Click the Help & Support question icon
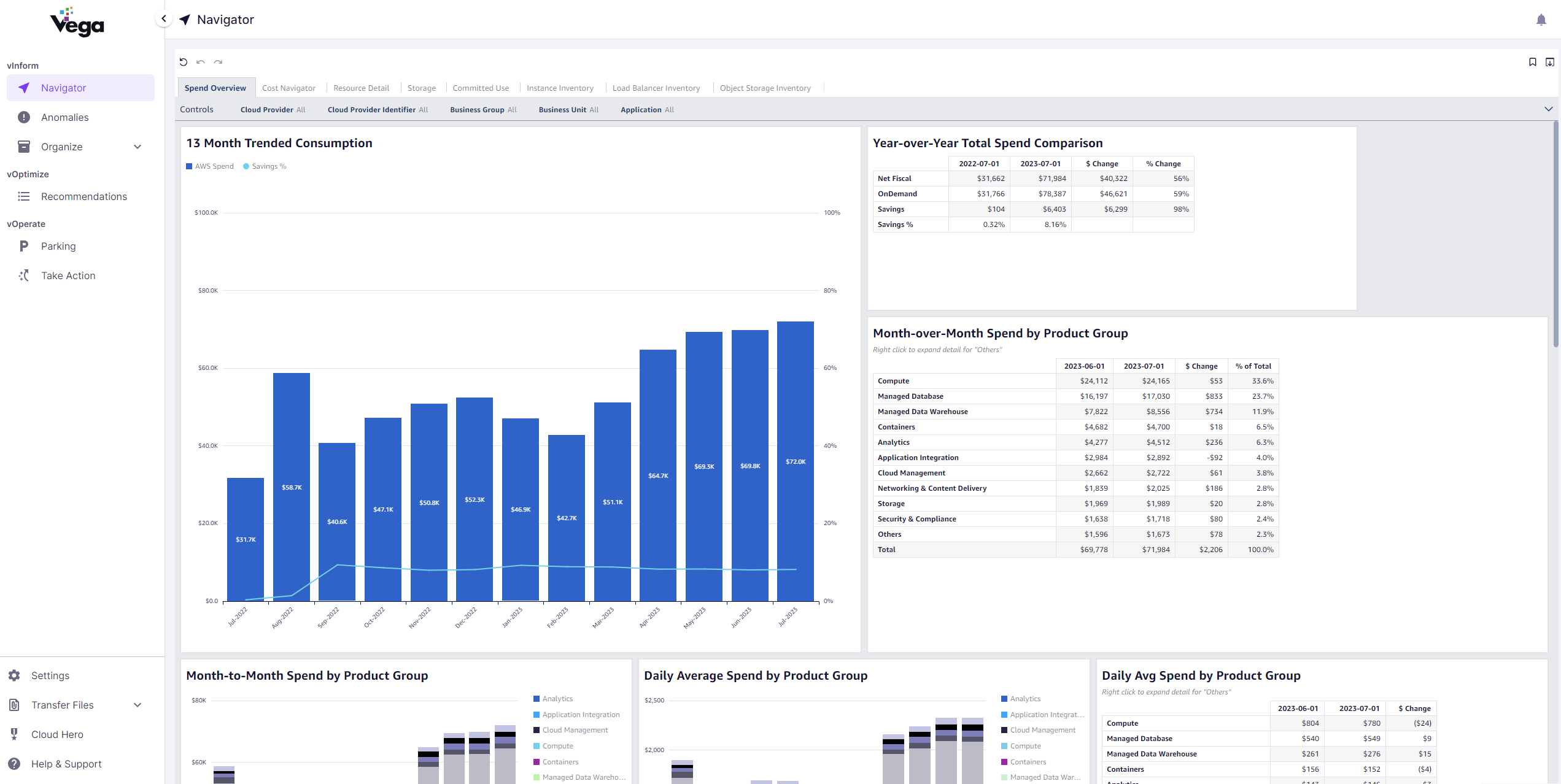The image size is (1561, 784). coord(14,764)
